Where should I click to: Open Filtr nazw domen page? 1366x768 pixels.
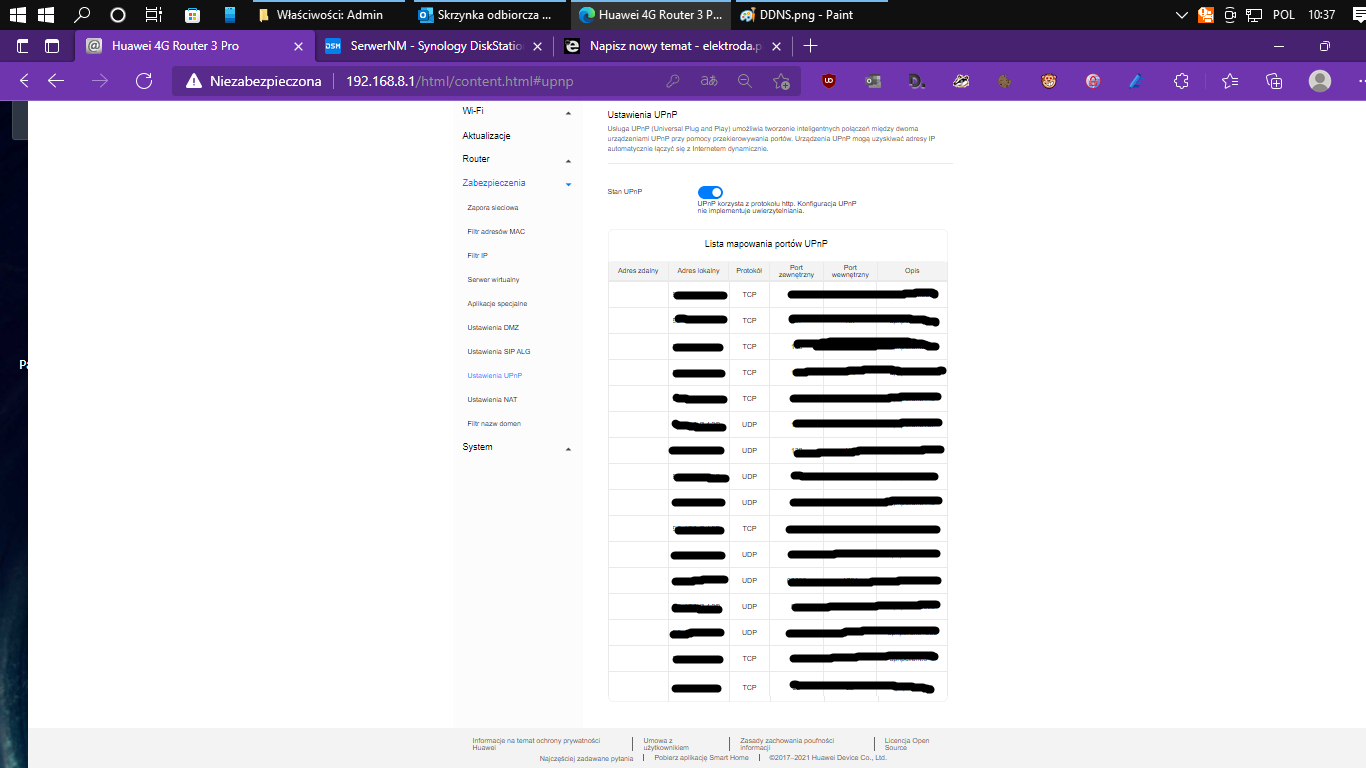494,423
